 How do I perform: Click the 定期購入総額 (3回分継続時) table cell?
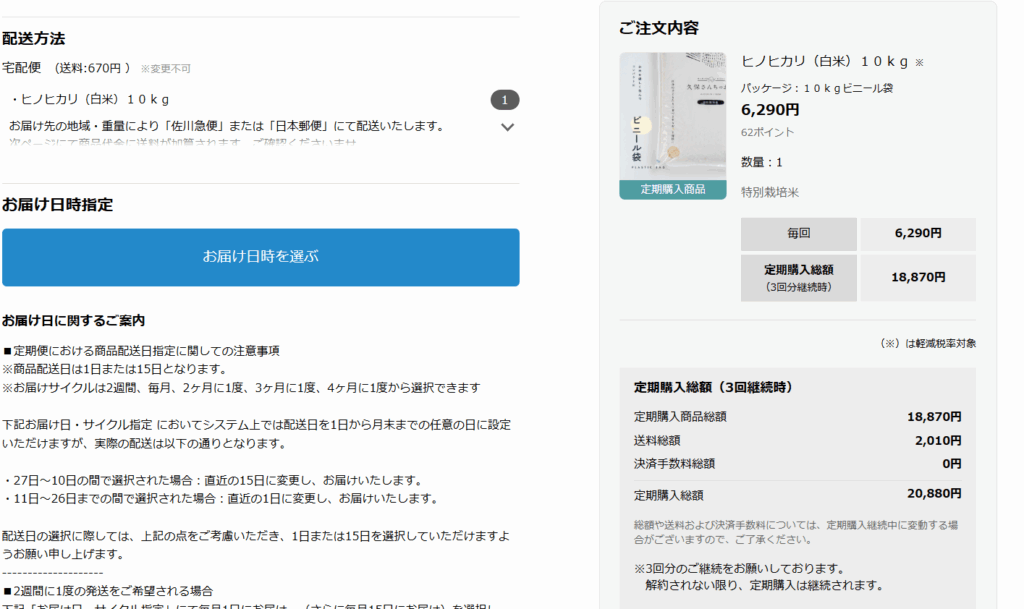(x=798, y=278)
